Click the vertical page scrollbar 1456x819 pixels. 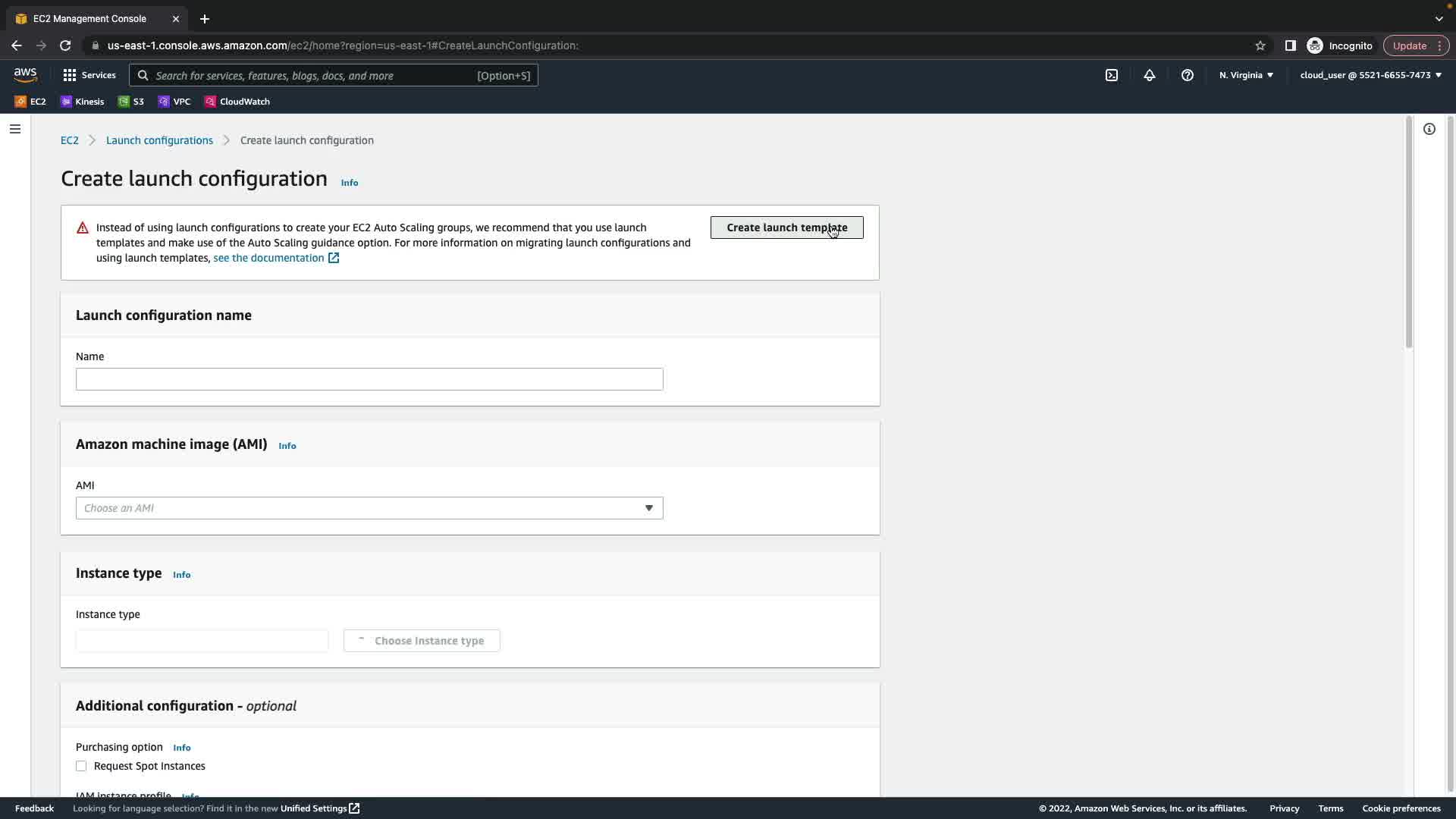point(1409,232)
